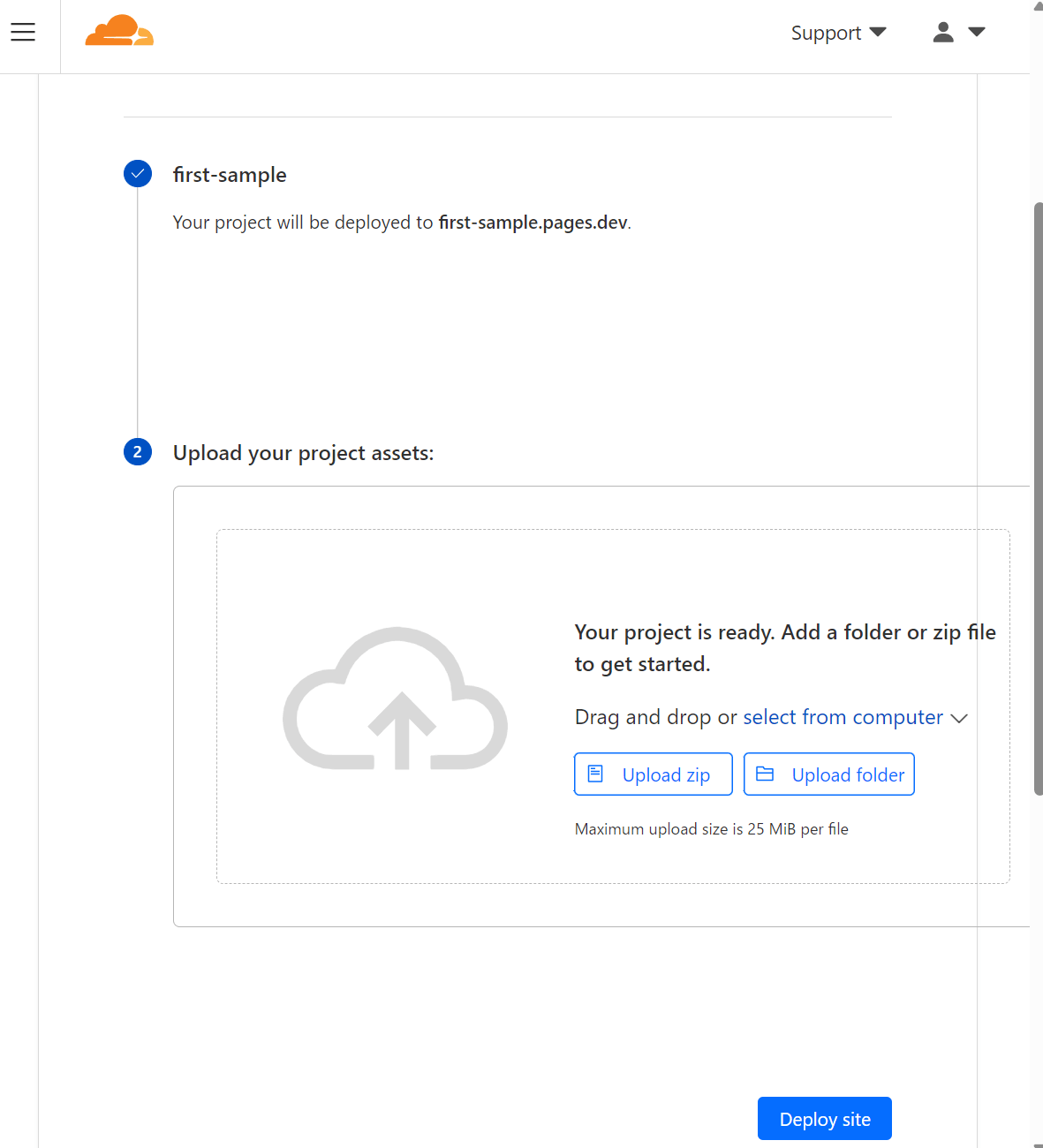The height and width of the screenshot is (1148, 1043).
Task: Click the Upload folder button
Action: pyautogui.click(x=829, y=774)
